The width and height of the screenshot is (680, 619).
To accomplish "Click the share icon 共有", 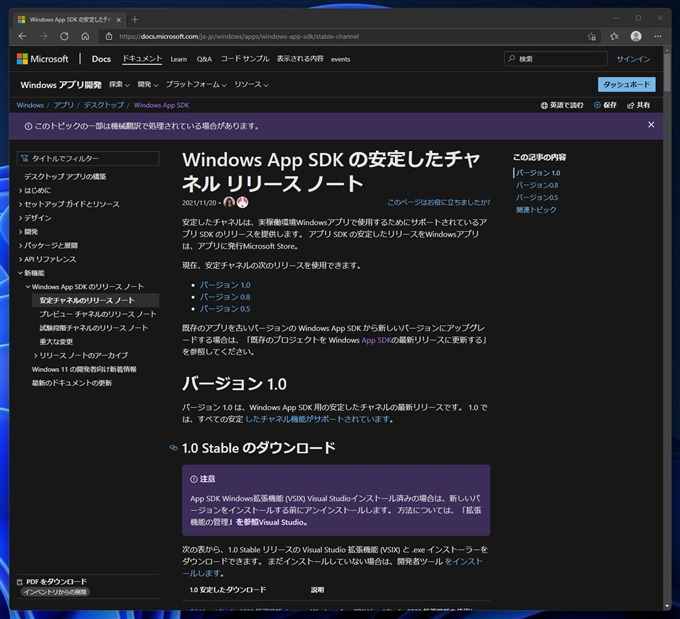I will click(631, 105).
